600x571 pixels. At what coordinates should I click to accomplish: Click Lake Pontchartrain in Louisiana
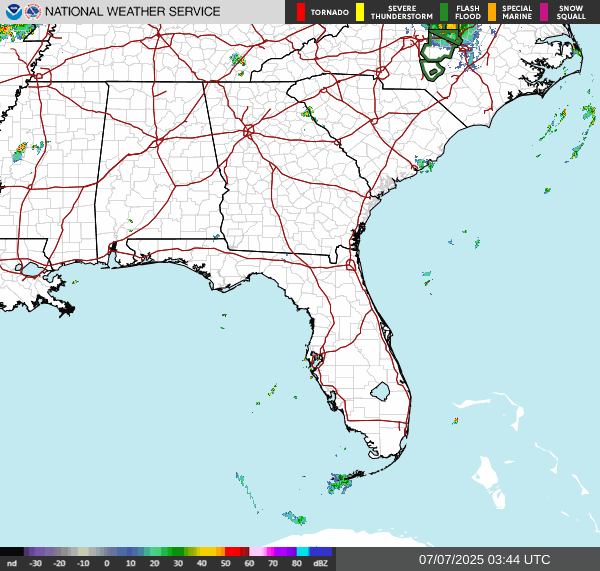point(32,269)
